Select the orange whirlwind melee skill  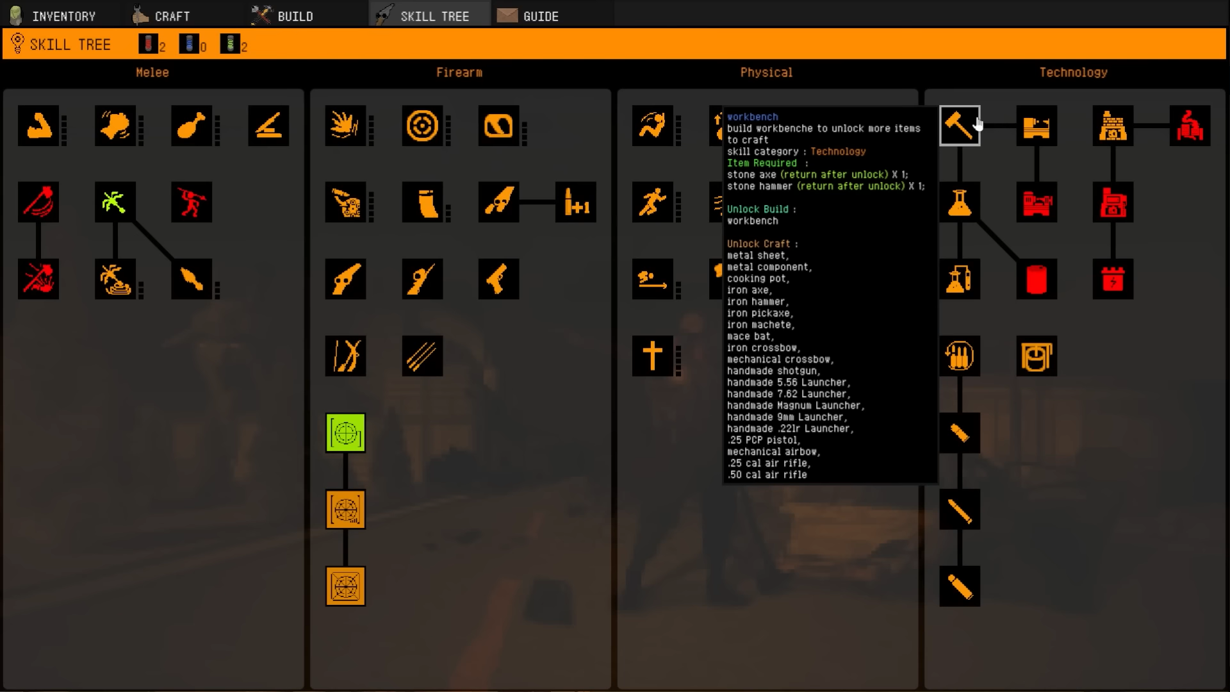115,279
